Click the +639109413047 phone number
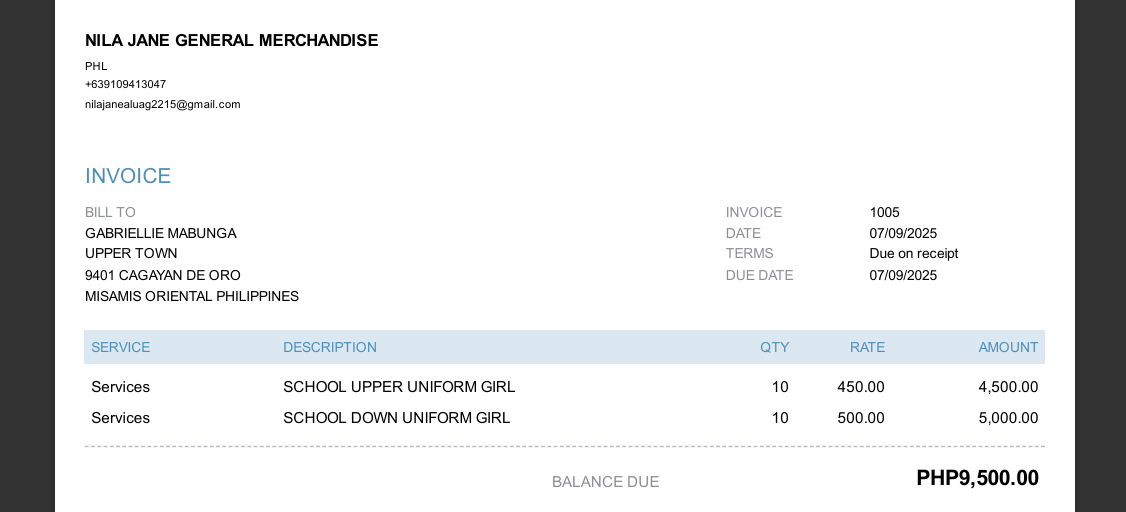 125,84
